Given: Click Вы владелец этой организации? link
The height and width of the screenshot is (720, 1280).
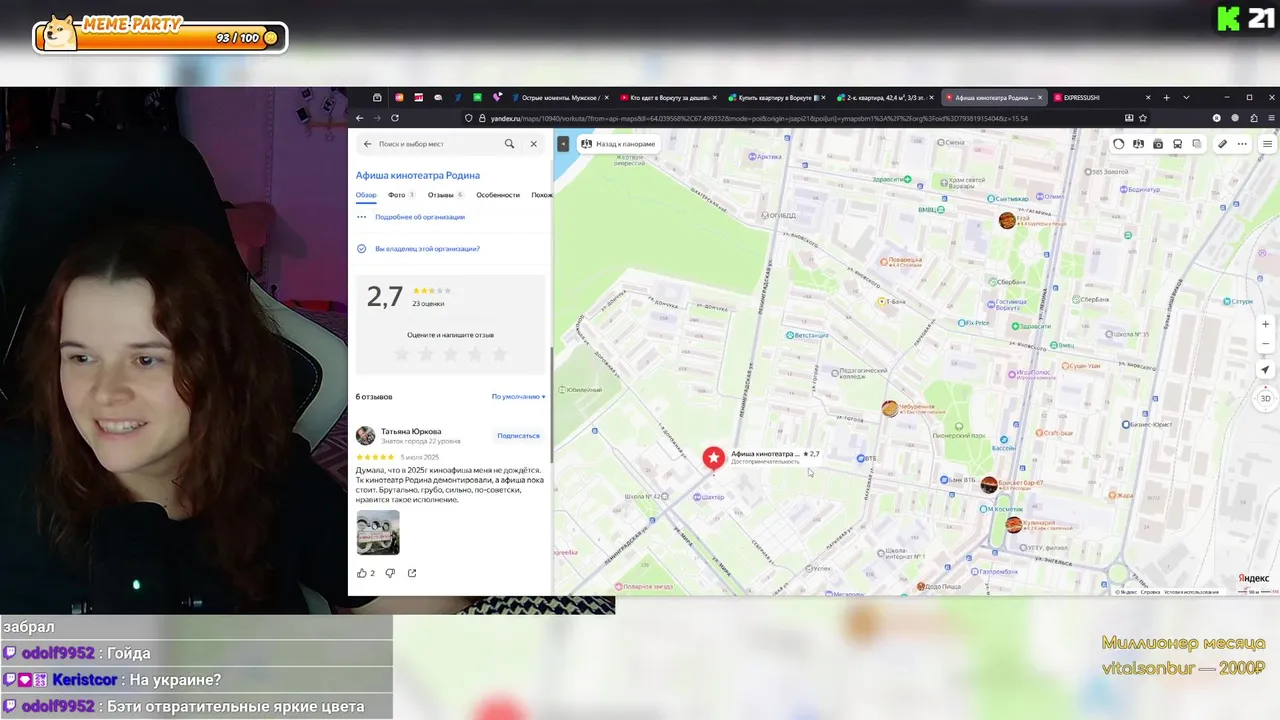Looking at the screenshot, I should pyautogui.click(x=427, y=249).
